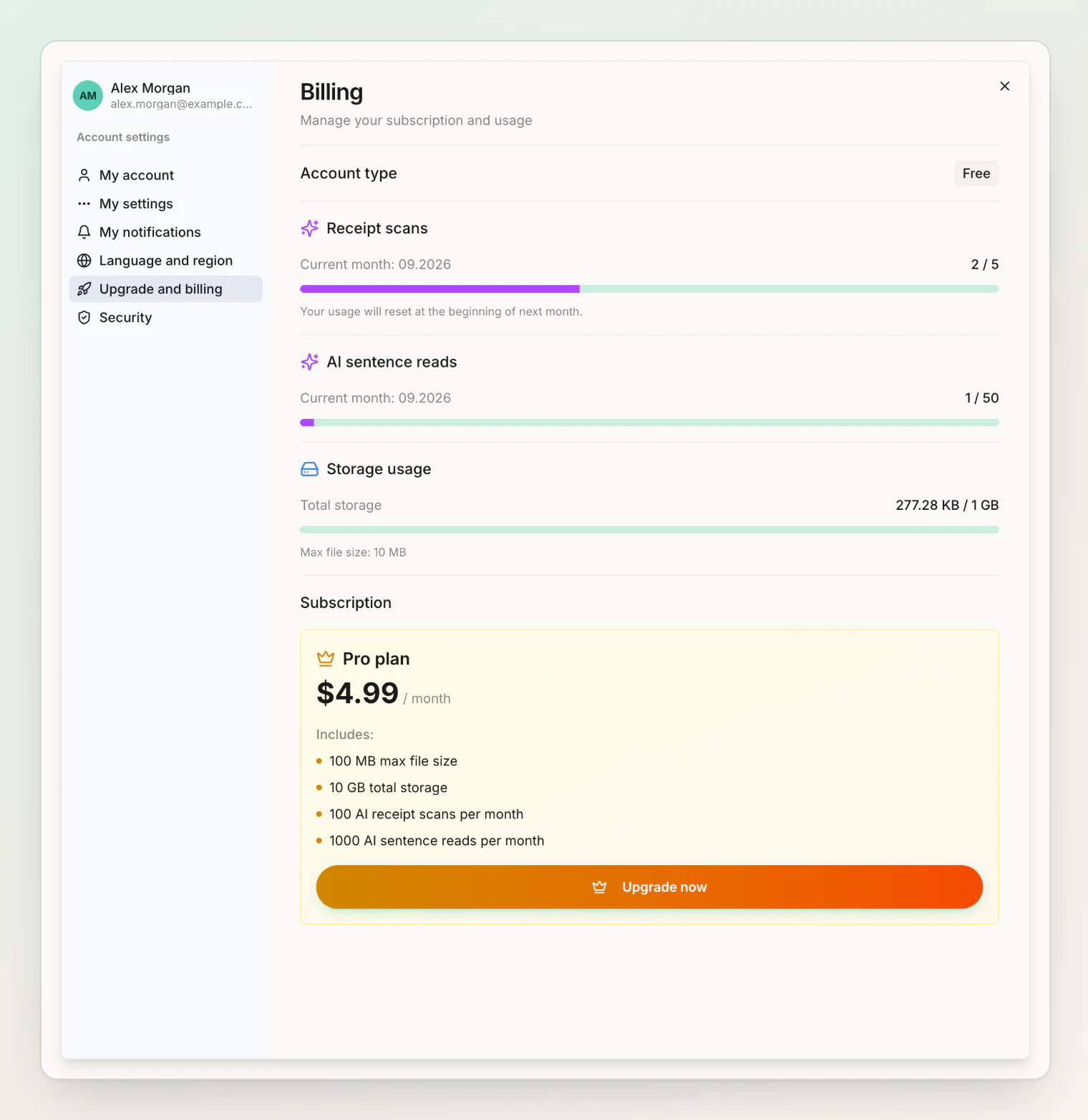Click the person icon beside My account

tap(84, 175)
